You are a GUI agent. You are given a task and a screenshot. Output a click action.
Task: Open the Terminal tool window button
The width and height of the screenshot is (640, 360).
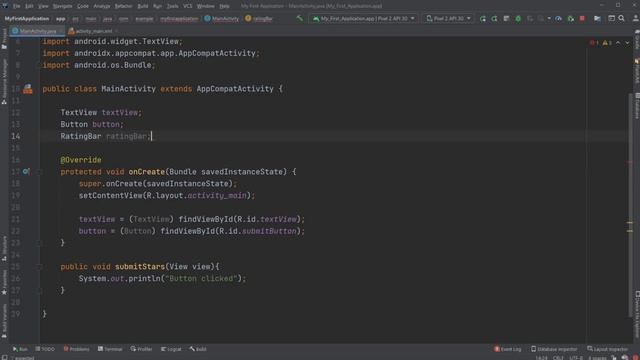(x=110, y=349)
